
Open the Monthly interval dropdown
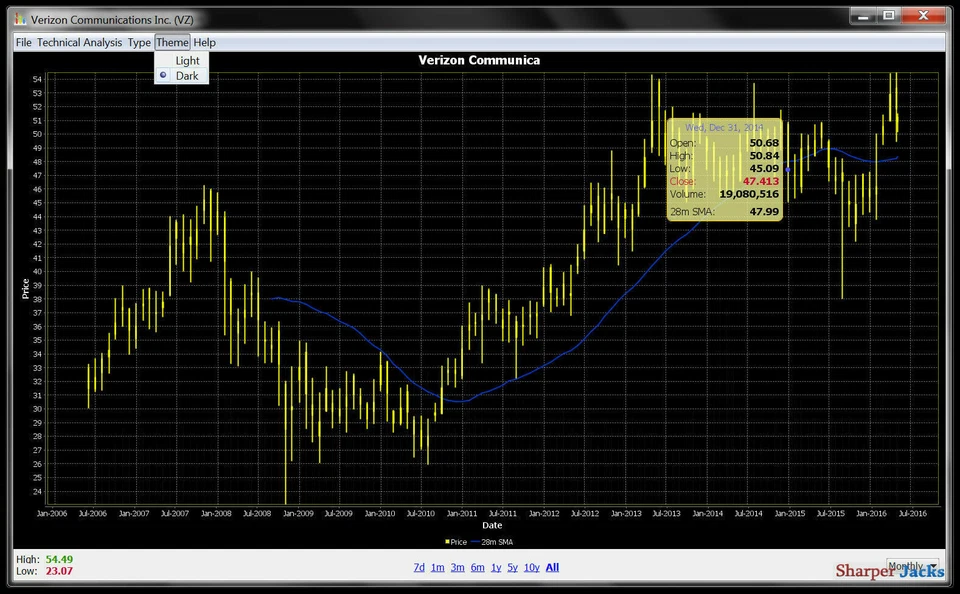[x=913, y=565]
